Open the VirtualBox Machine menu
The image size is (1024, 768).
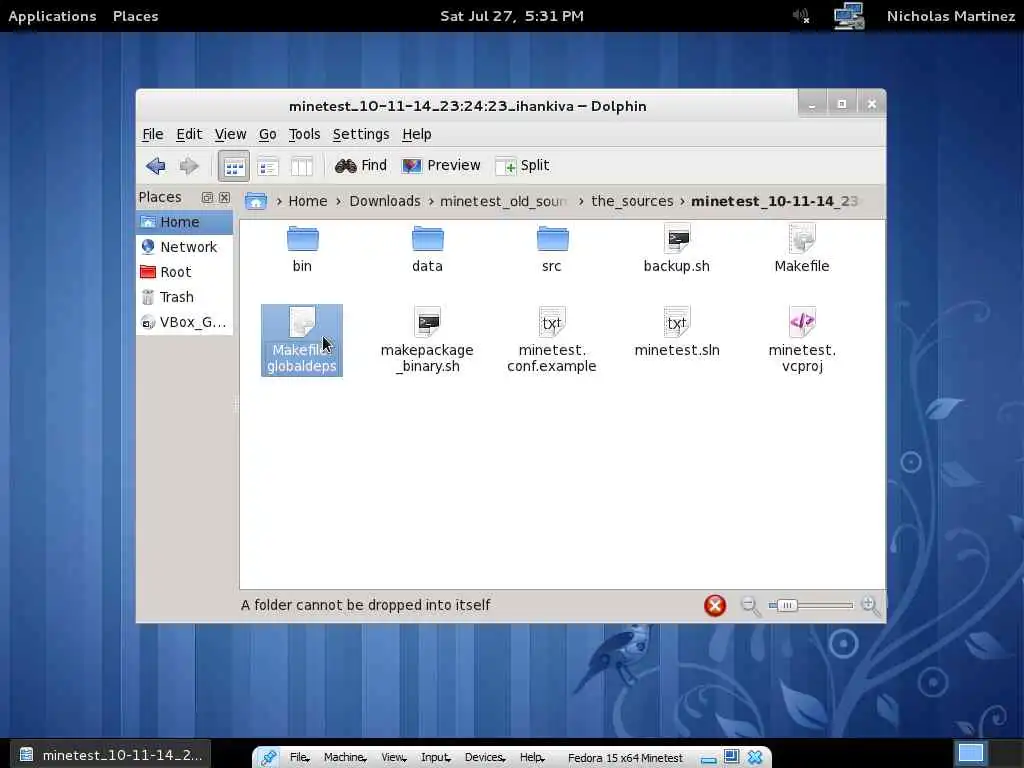click(345, 758)
